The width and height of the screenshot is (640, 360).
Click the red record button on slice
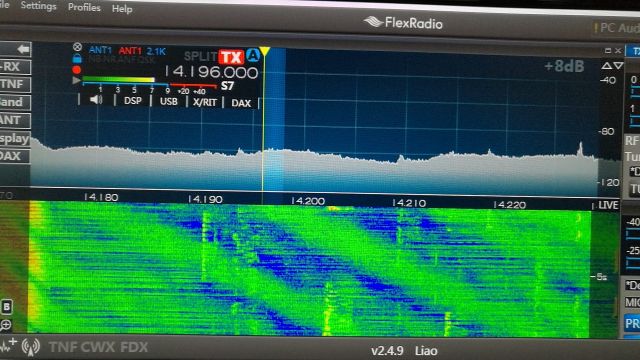(x=77, y=69)
